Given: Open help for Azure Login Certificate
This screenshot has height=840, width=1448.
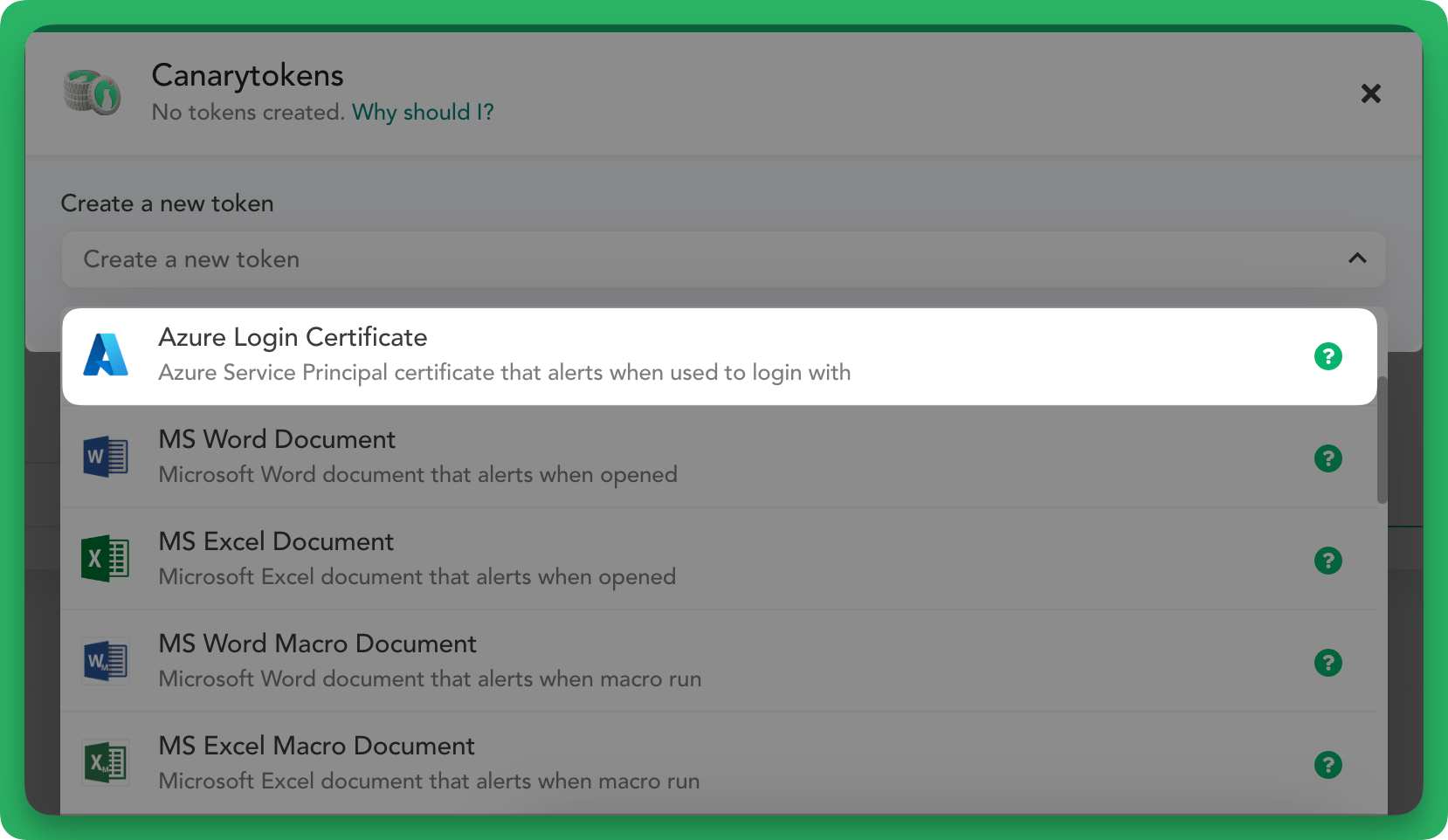Looking at the screenshot, I should tap(1327, 356).
